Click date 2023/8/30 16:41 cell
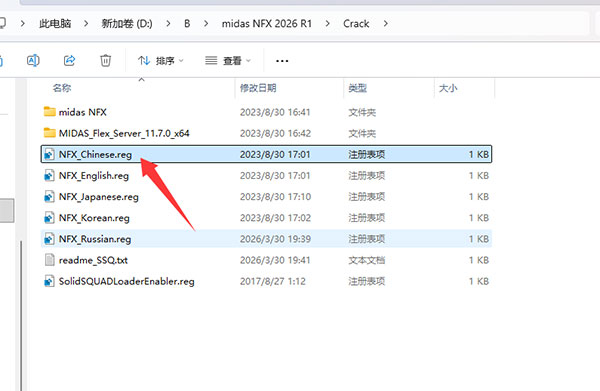Viewport: 600px width, 391px height. (x=275, y=112)
